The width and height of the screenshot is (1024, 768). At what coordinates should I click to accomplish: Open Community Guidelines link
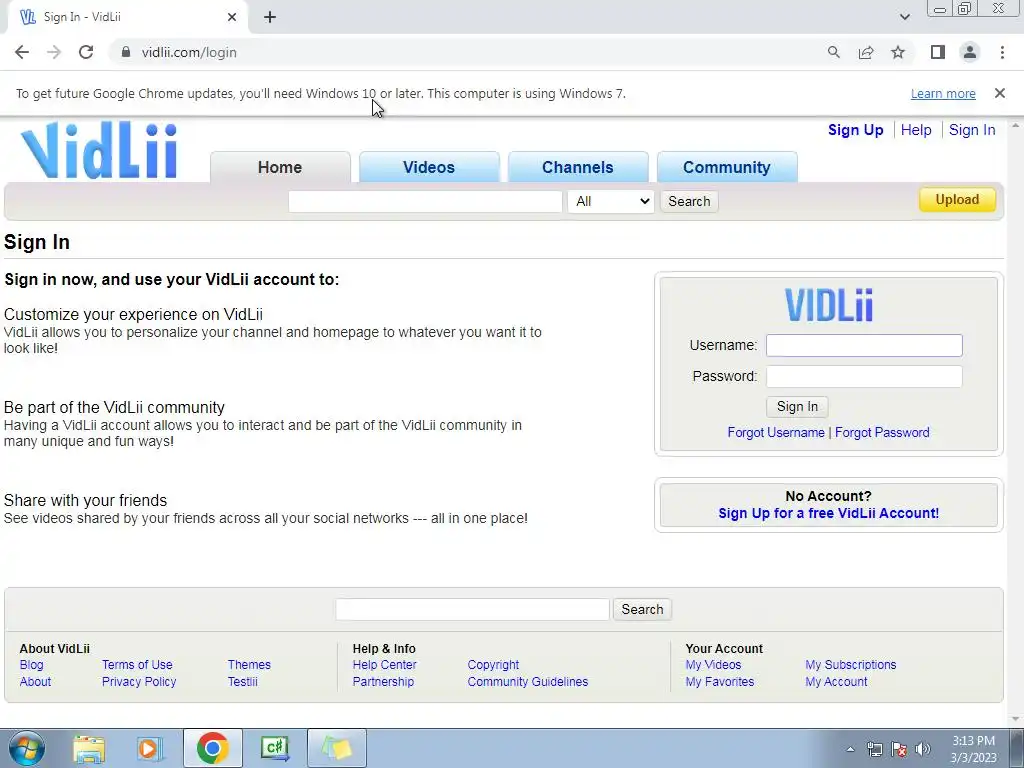click(528, 682)
